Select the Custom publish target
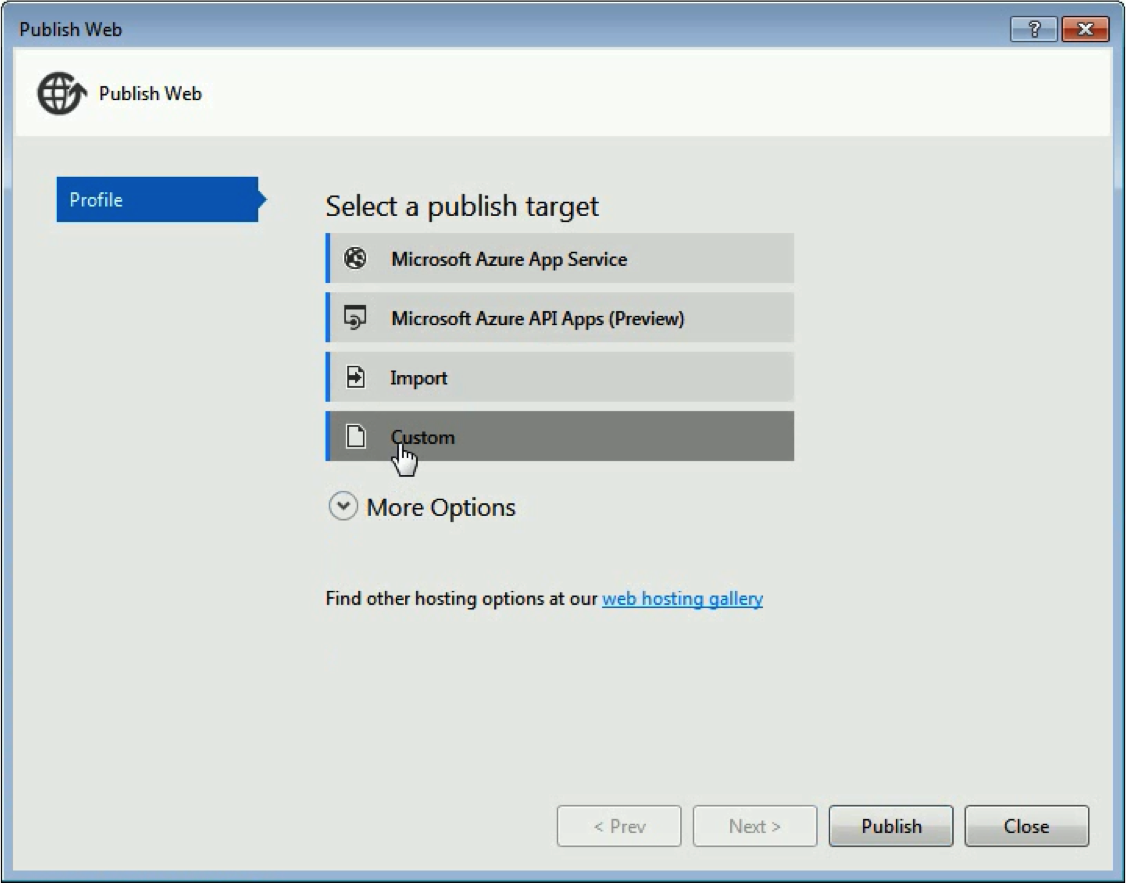 click(x=560, y=436)
